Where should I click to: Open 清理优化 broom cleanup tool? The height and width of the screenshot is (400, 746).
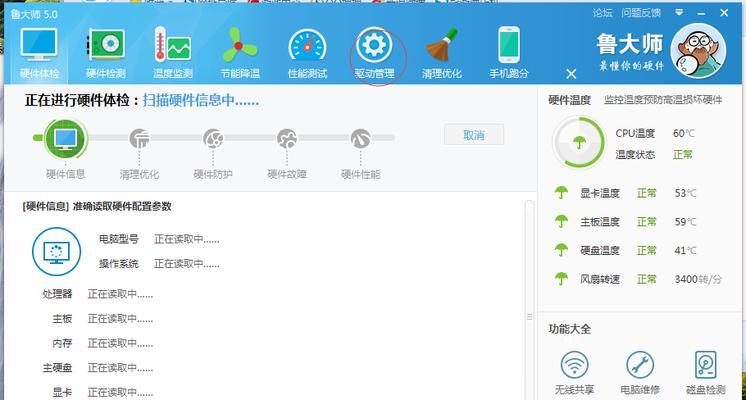[x=442, y=52]
